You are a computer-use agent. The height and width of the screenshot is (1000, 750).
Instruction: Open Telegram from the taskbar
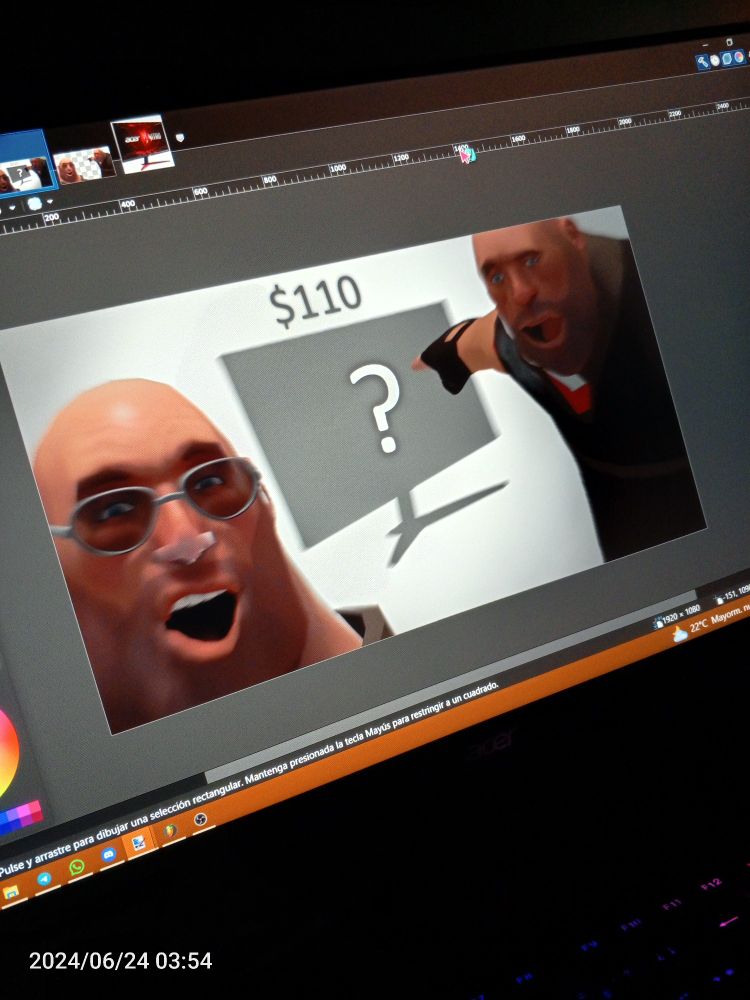click(44, 879)
